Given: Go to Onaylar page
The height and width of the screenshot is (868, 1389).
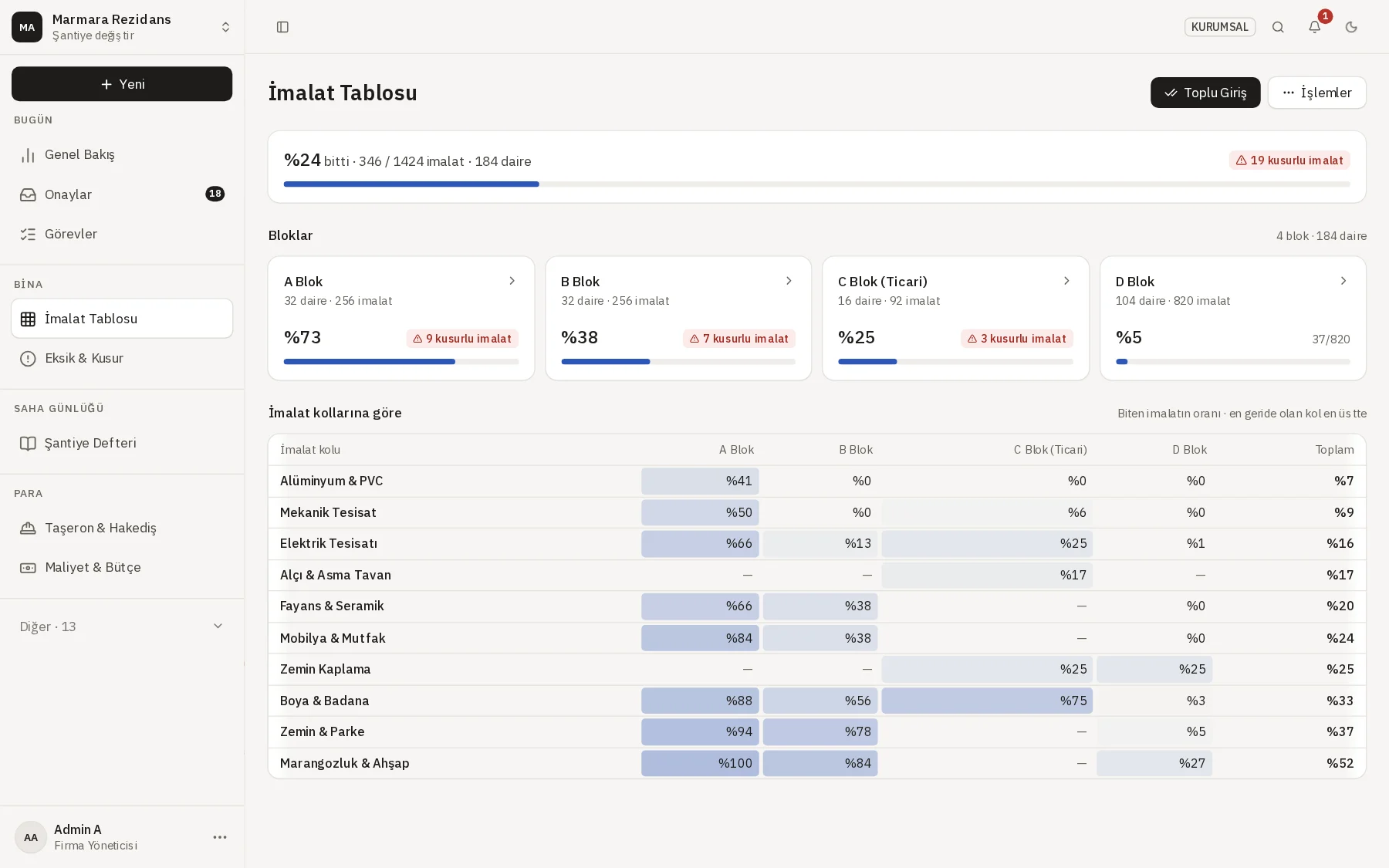Looking at the screenshot, I should pyautogui.click(x=122, y=194).
